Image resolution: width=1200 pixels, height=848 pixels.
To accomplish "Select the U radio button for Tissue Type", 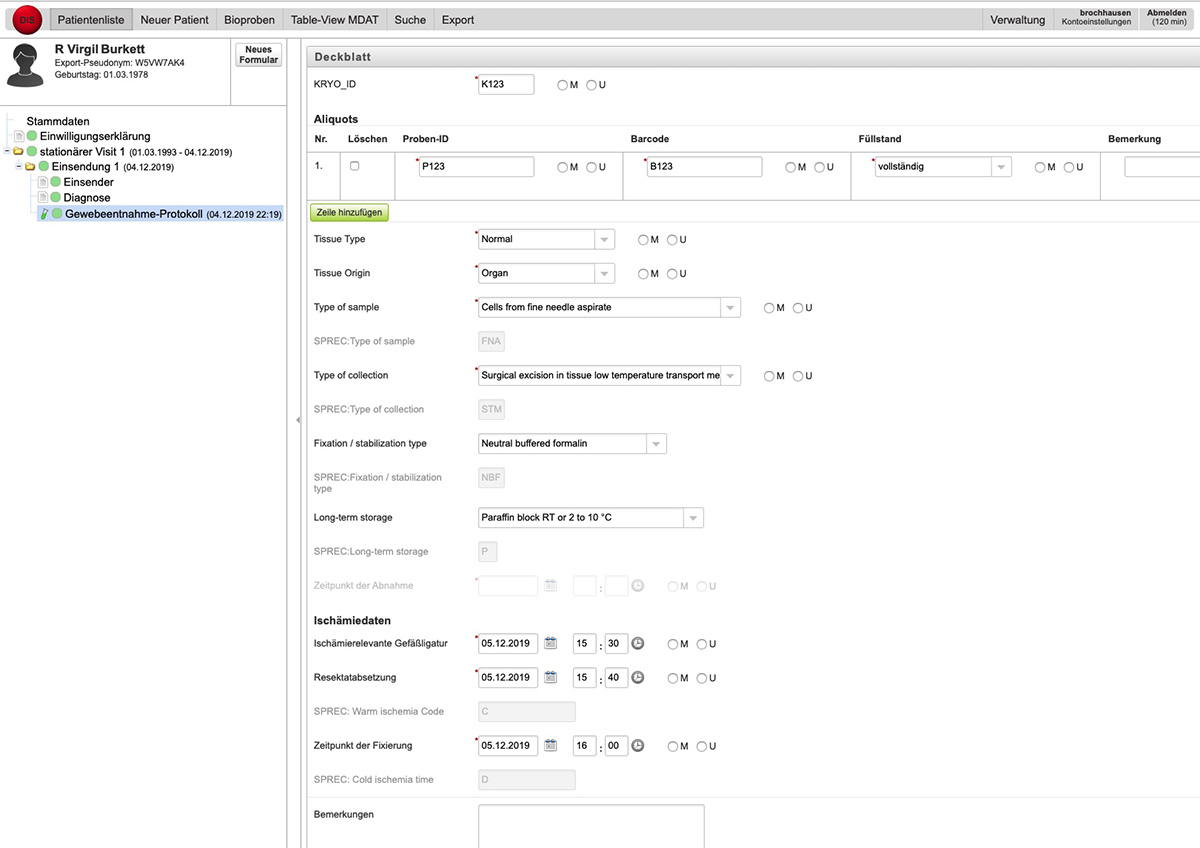I will [672, 240].
